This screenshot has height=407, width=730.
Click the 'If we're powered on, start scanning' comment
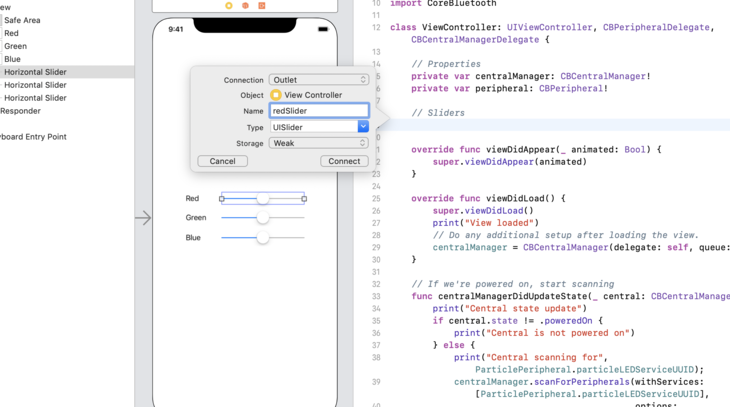(x=513, y=284)
